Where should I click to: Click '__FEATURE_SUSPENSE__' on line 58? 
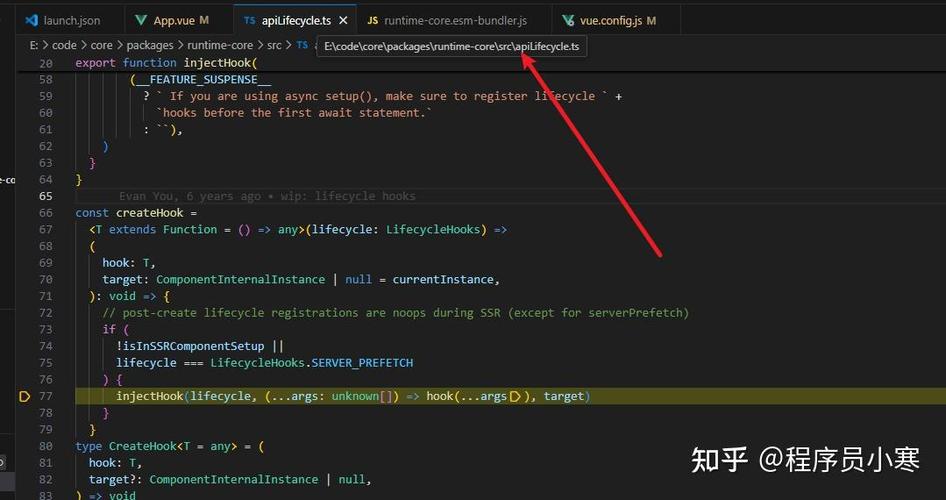coord(204,80)
